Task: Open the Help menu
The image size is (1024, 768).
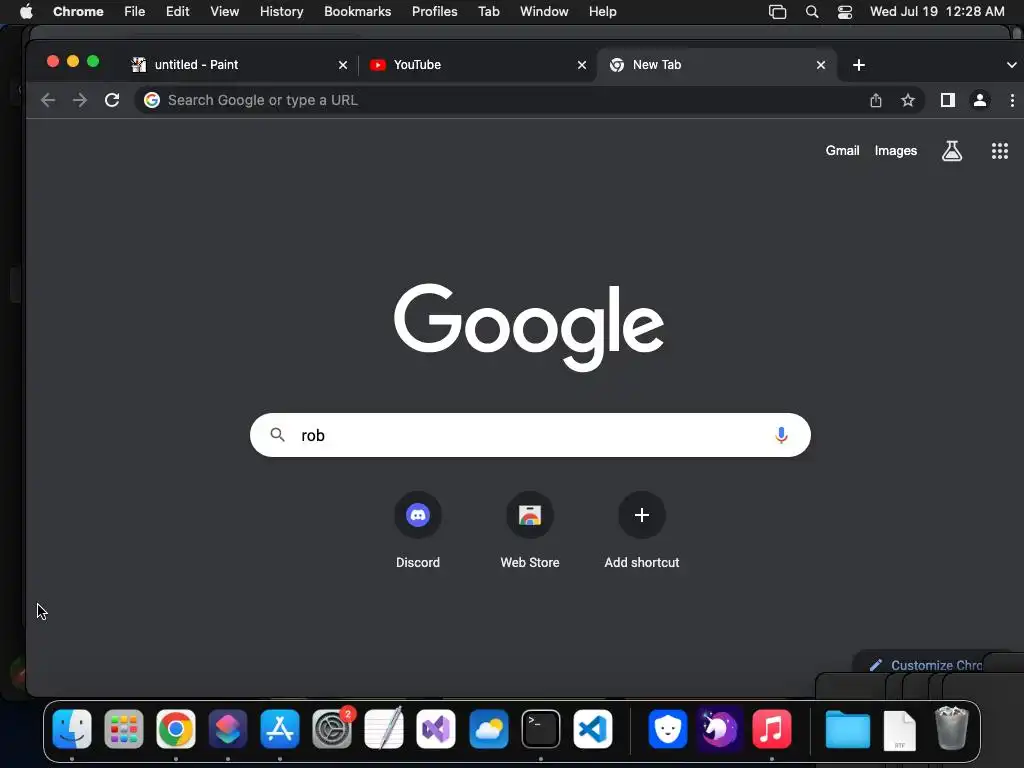Action: (x=602, y=12)
